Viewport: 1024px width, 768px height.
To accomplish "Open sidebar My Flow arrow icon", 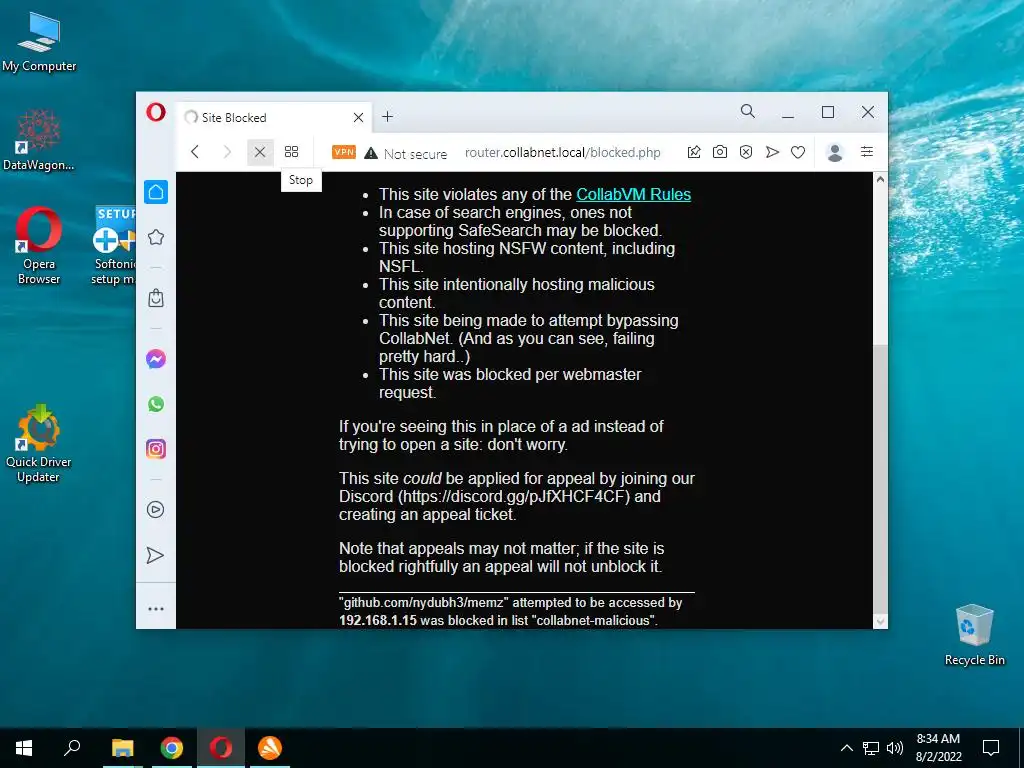I will [155, 555].
